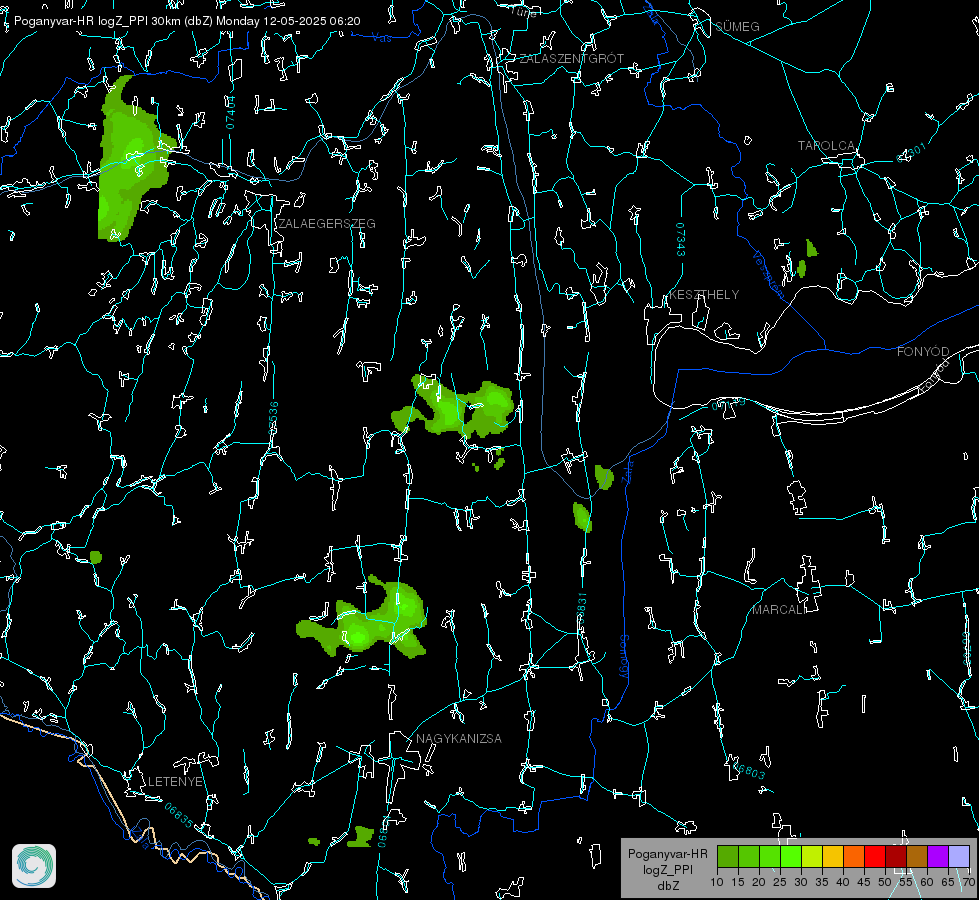Screen dimensions: 979x900
Task: Click the swirl logo icon in the corner
Action: 34,866
